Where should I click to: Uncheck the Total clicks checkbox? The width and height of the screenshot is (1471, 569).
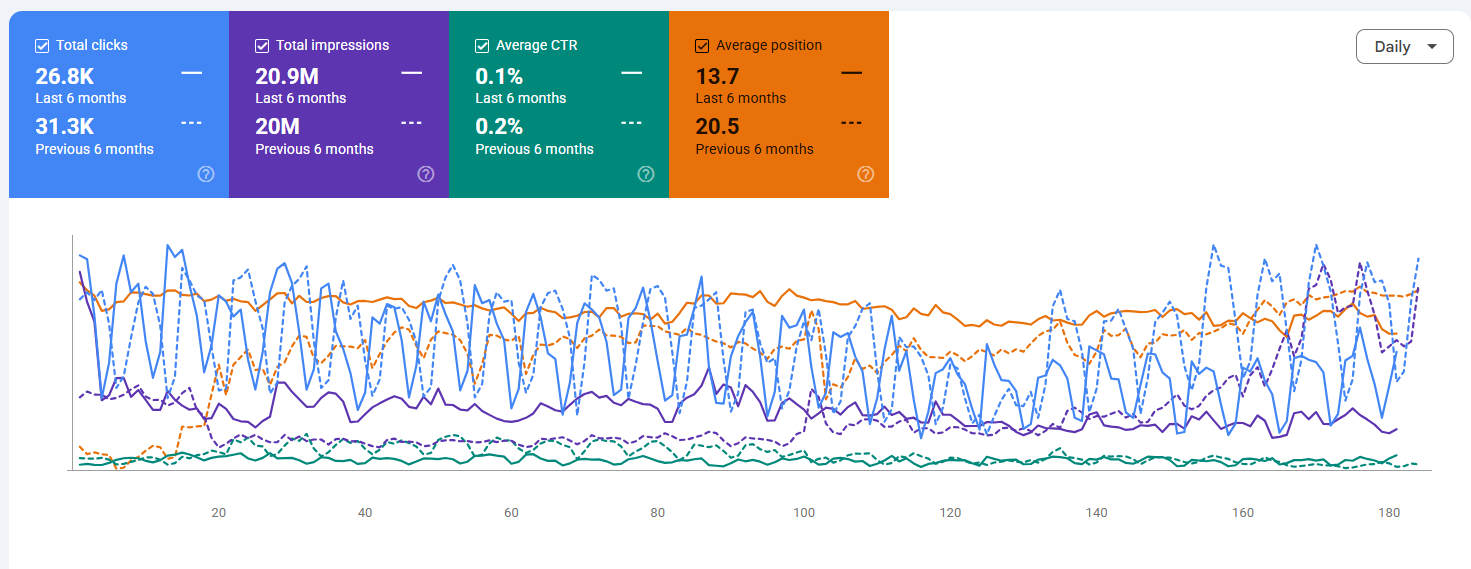point(42,46)
